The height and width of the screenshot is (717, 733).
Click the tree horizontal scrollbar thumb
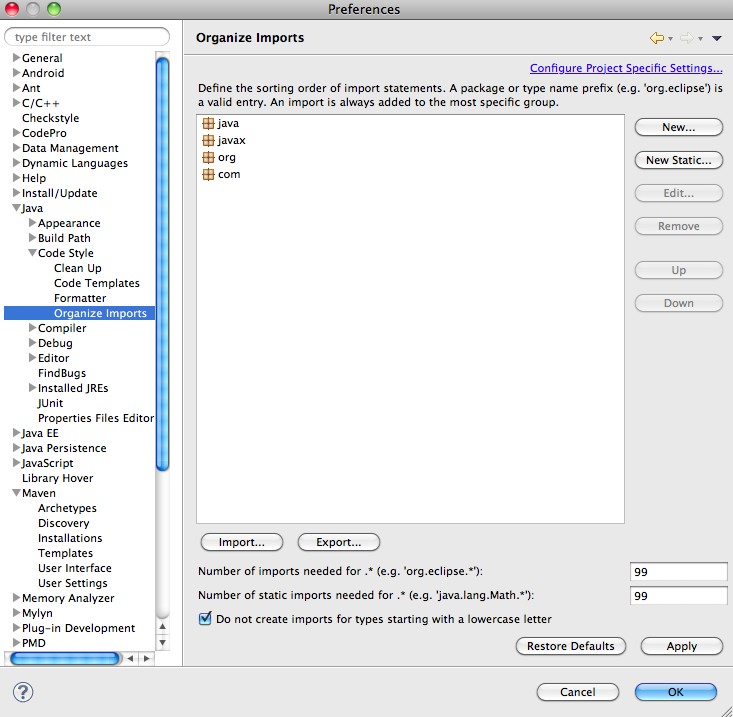(65, 658)
